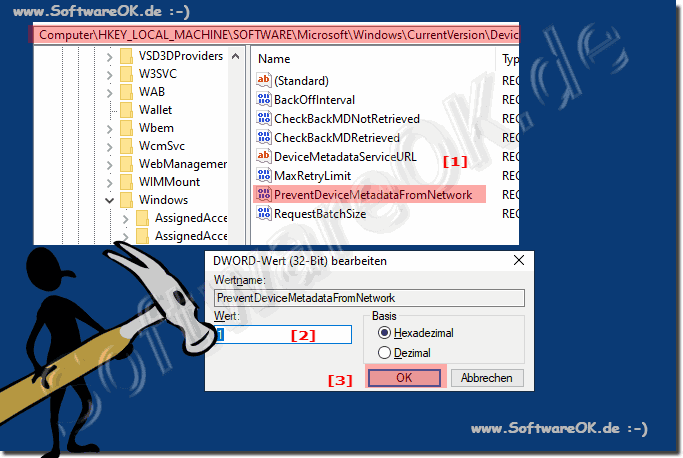Select the Wallet key label

coord(156,109)
